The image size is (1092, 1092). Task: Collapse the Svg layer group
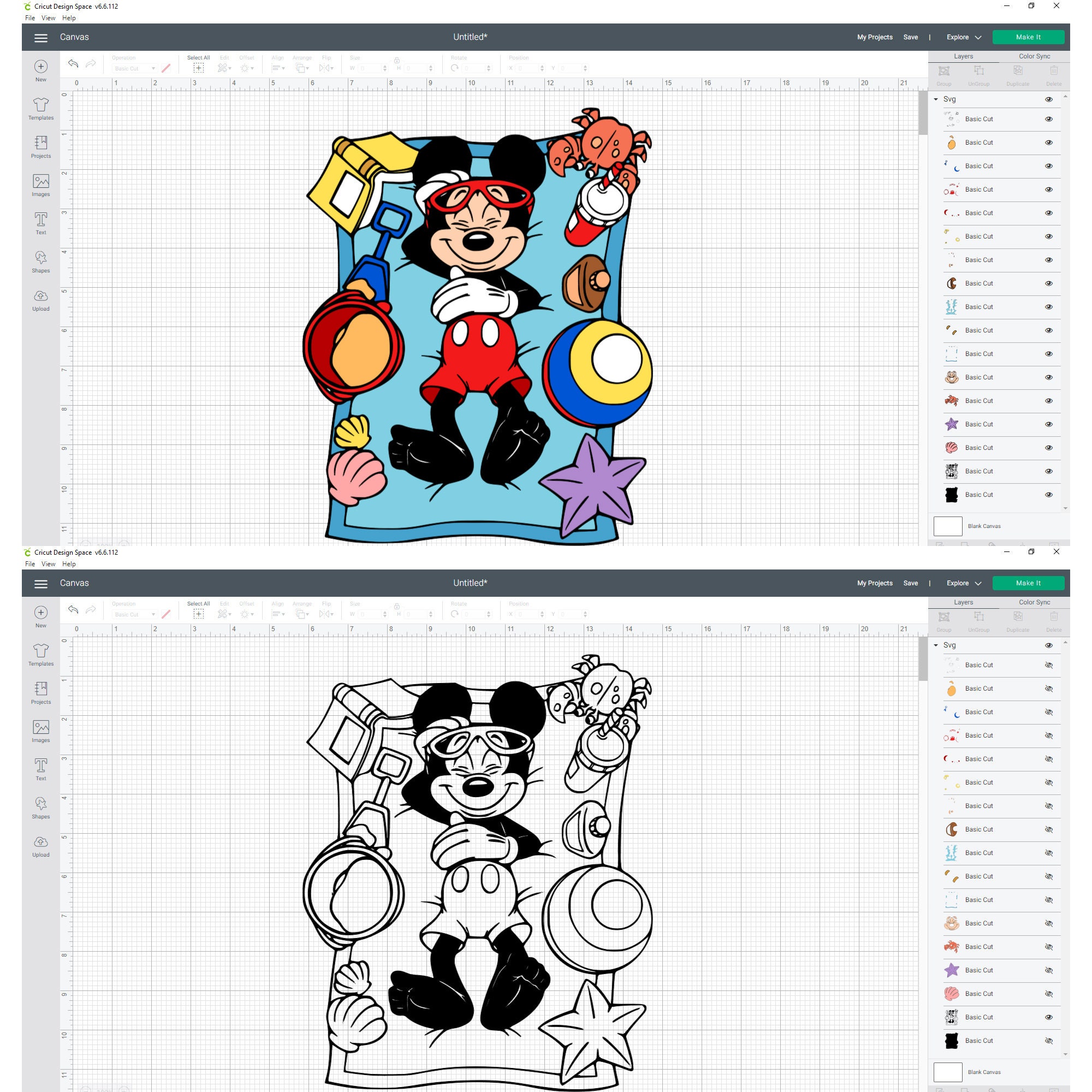[937, 99]
